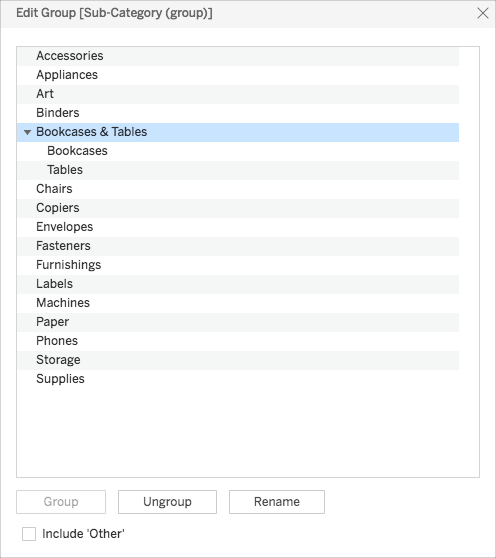Image resolution: width=496 pixels, height=558 pixels.
Task: Select Phones in the list
Action: (238, 341)
